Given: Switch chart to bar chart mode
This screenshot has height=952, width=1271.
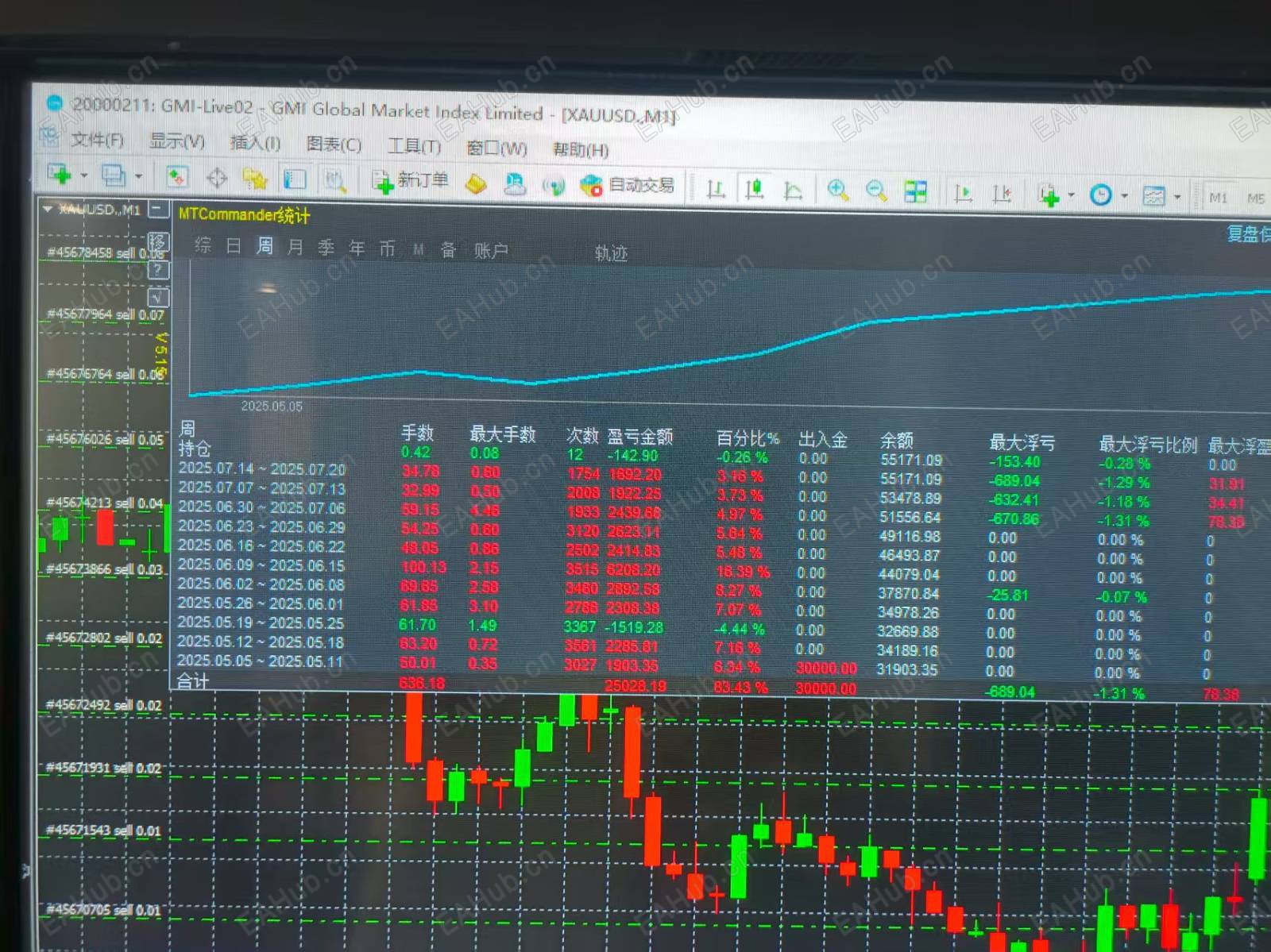Looking at the screenshot, I should coord(716,189).
